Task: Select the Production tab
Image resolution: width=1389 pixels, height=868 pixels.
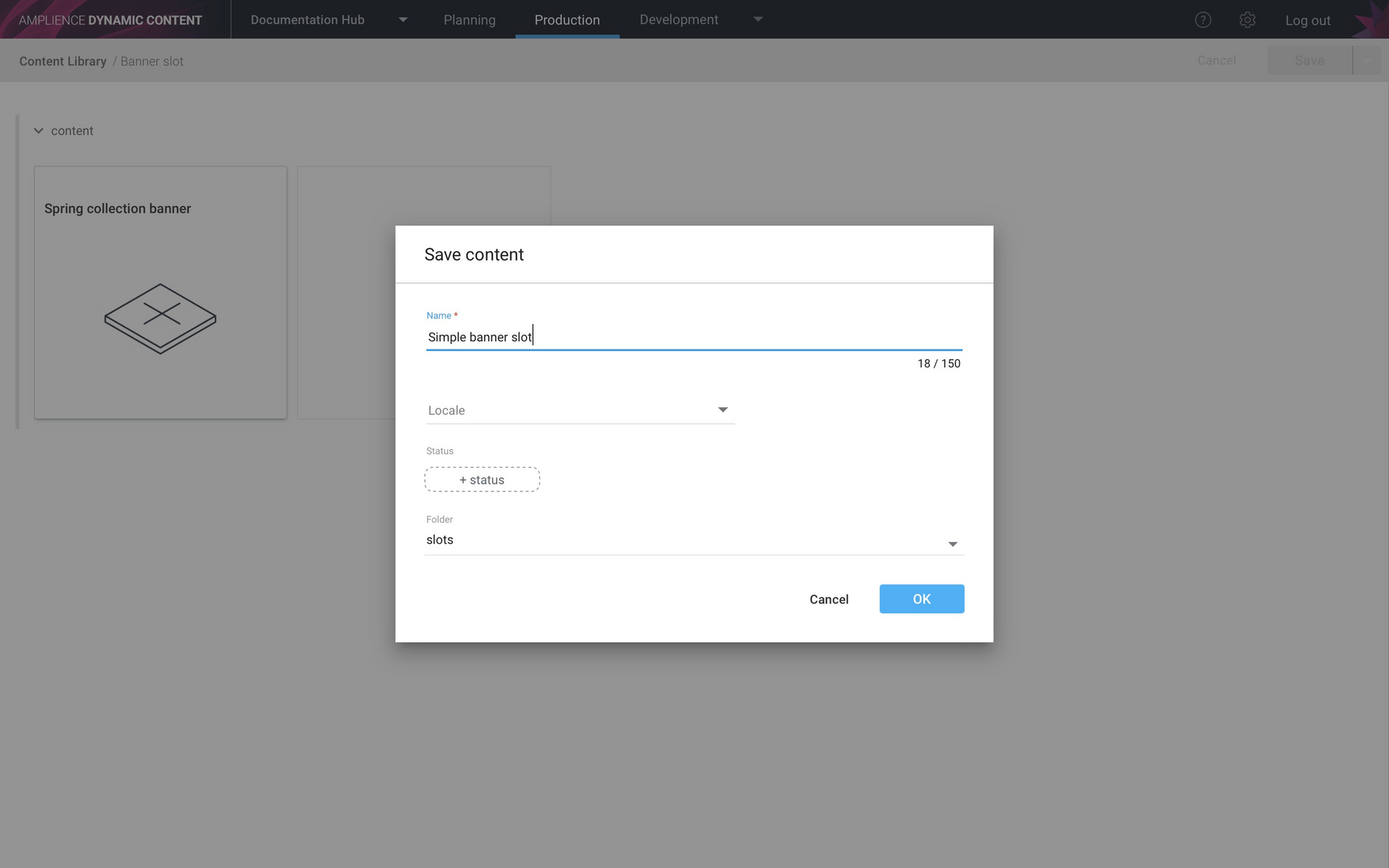Action: (x=567, y=19)
